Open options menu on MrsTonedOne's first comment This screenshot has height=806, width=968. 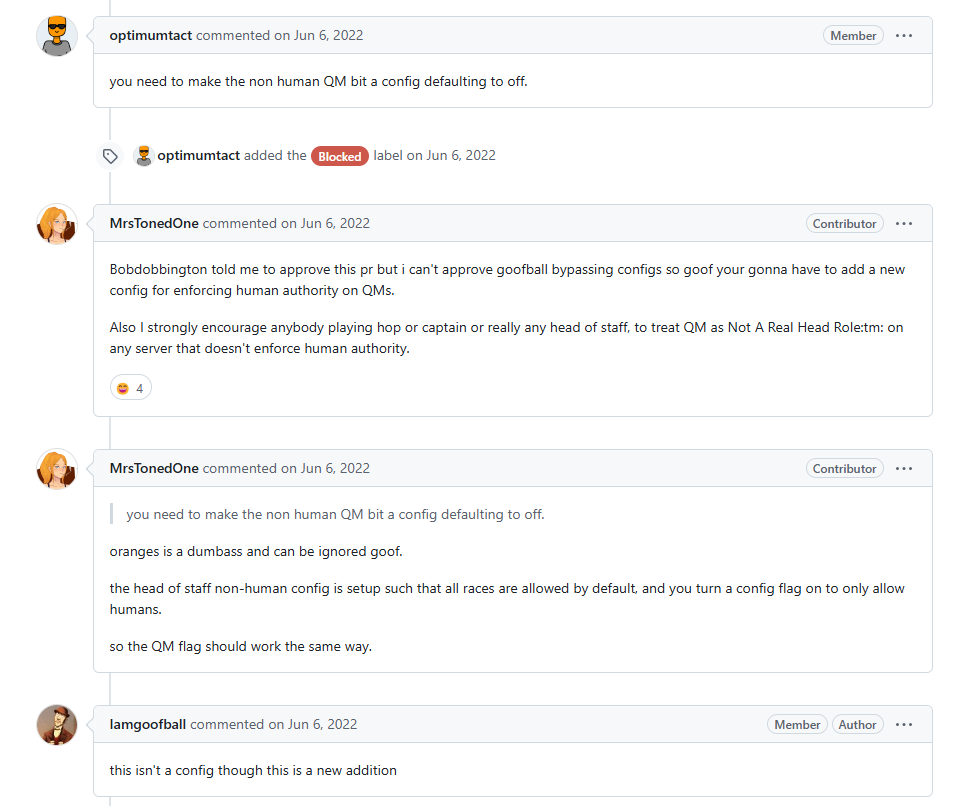click(x=904, y=223)
